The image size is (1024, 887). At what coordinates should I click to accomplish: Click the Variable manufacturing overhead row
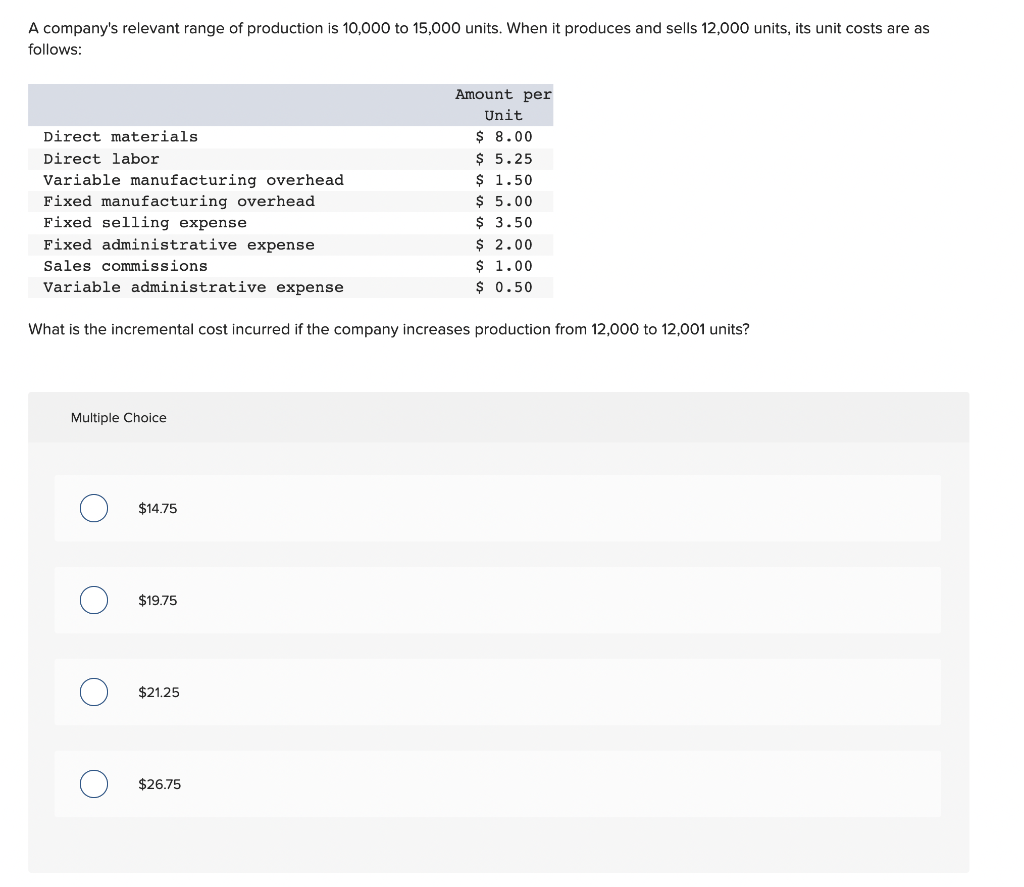290,180
